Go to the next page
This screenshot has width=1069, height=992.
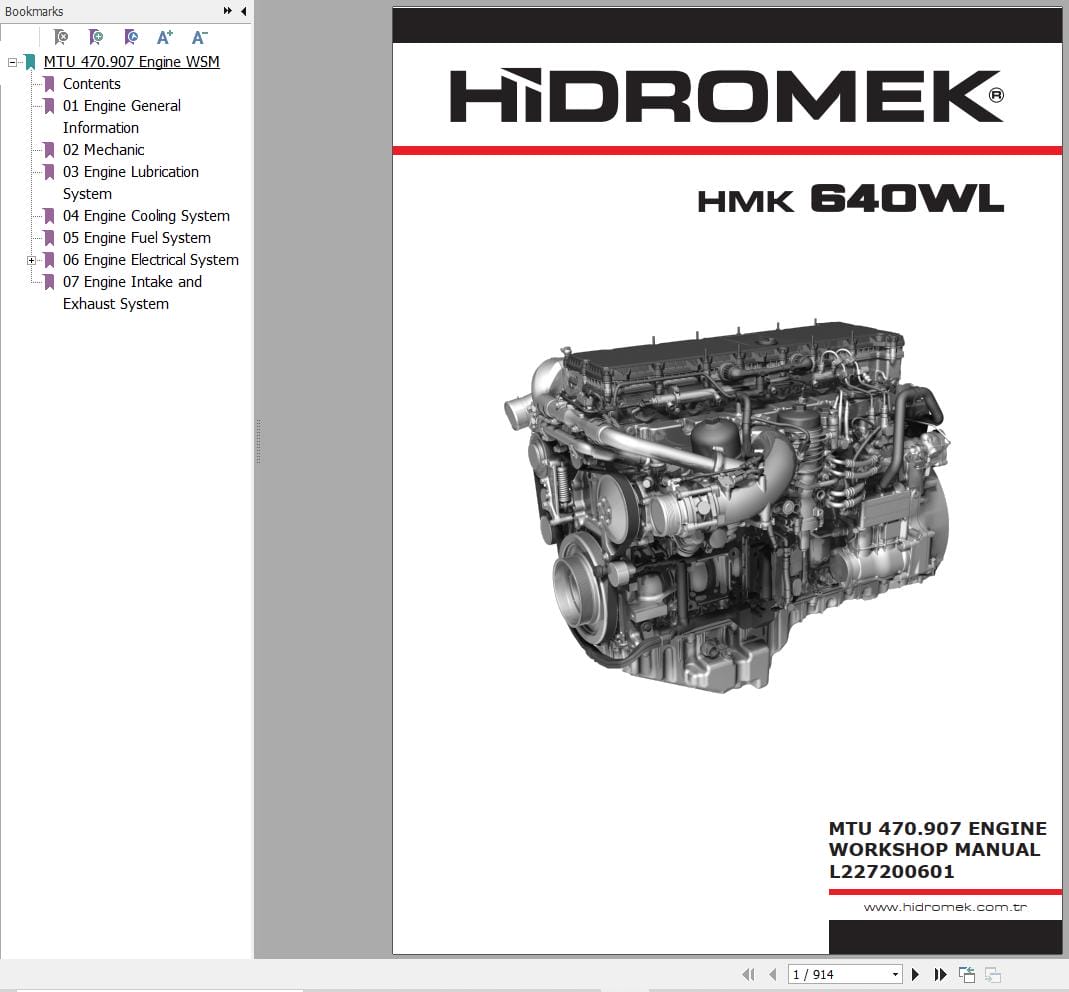pos(916,974)
